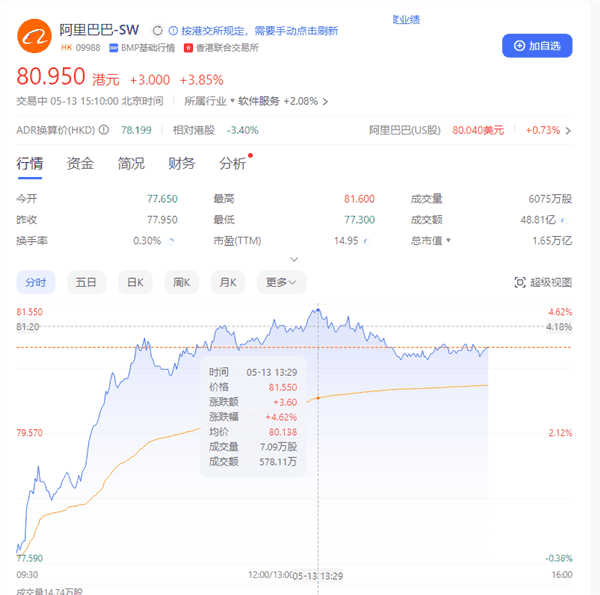600x595 pixels.
Task: Click the orange average-price marker dot
Action: (318, 398)
